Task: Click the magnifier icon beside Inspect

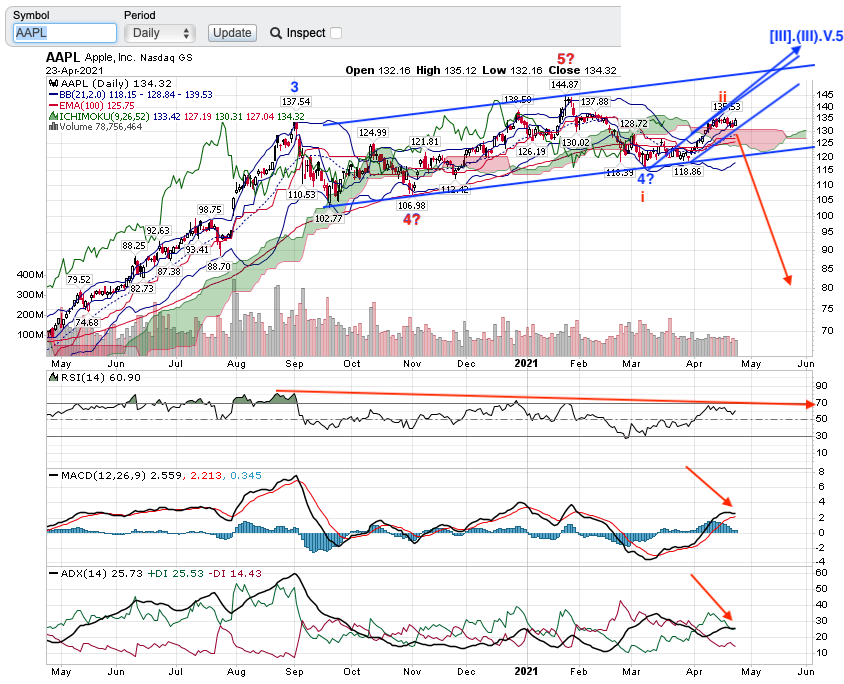Action: [276, 33]
